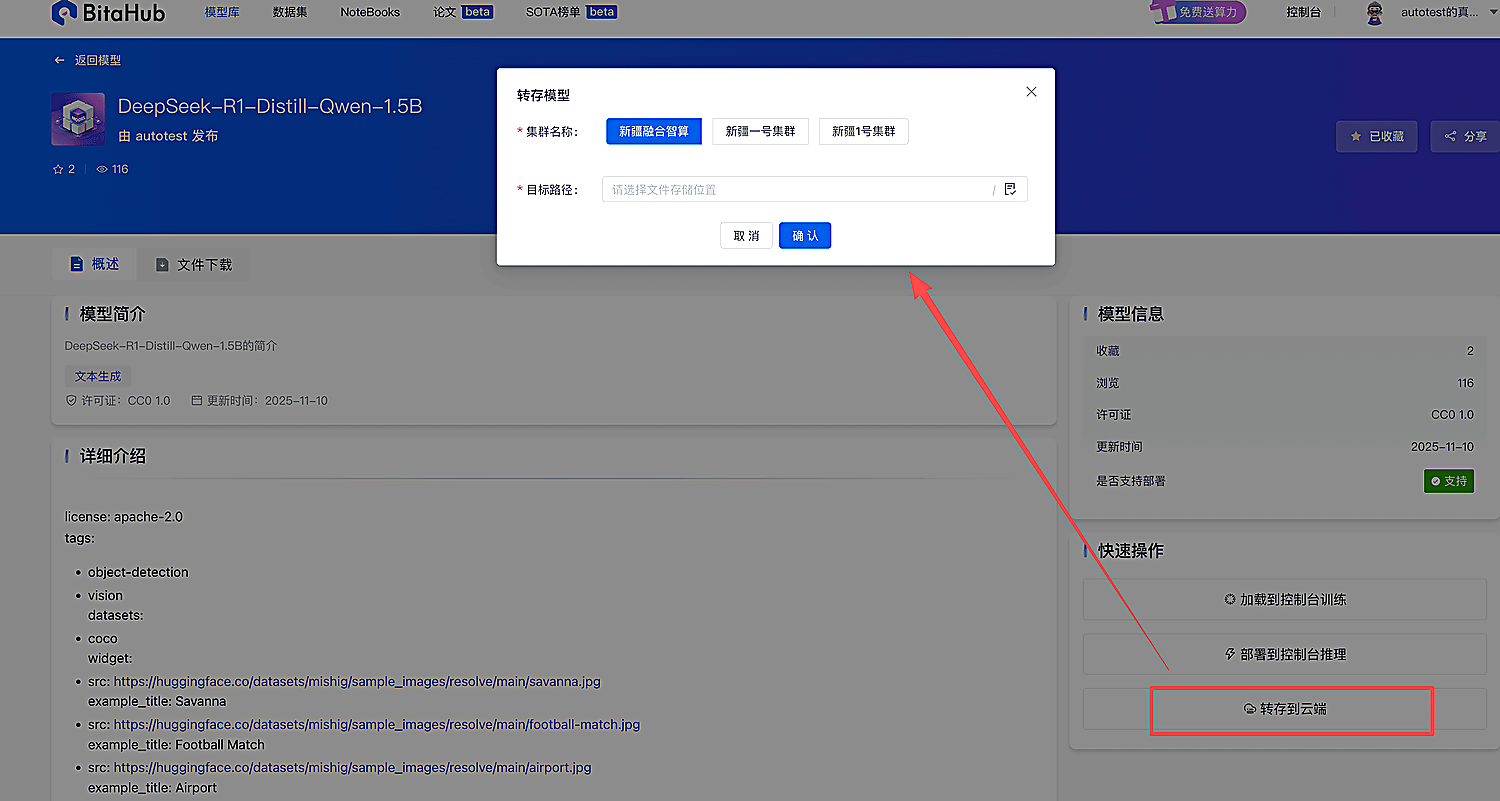Open the airport.jpg link
This screenshot has height=801, width=1500.
(x=353, y=768)
